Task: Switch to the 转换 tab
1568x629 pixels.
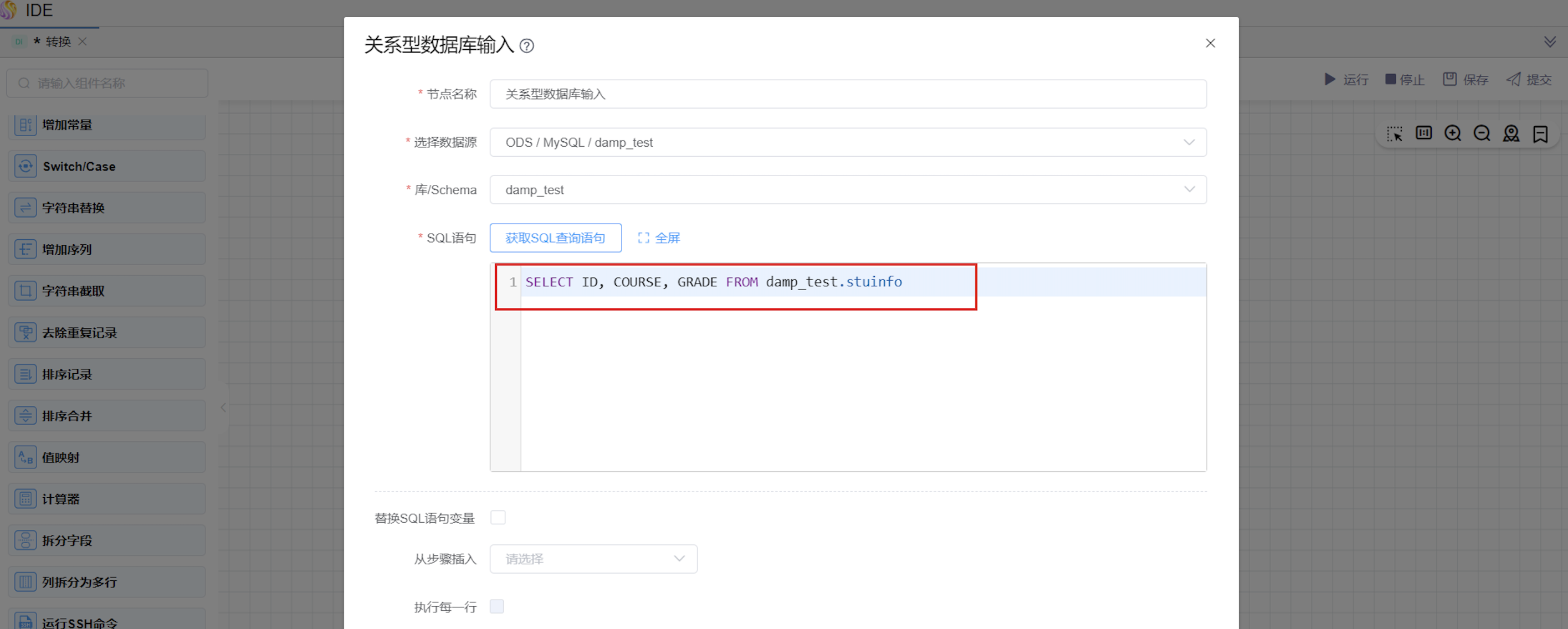Action: 58,42
